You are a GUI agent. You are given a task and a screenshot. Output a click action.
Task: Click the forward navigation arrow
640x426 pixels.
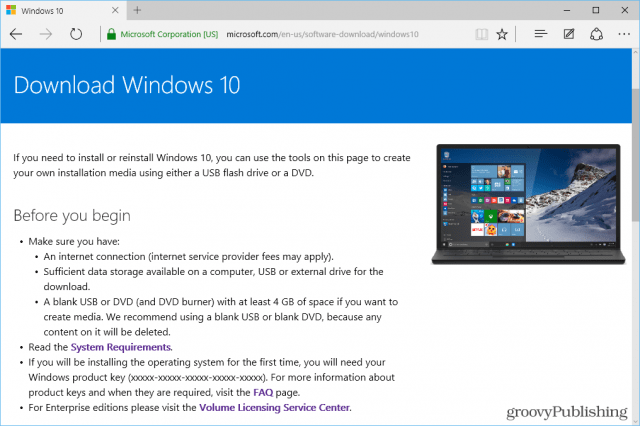[x=46, y=34]
